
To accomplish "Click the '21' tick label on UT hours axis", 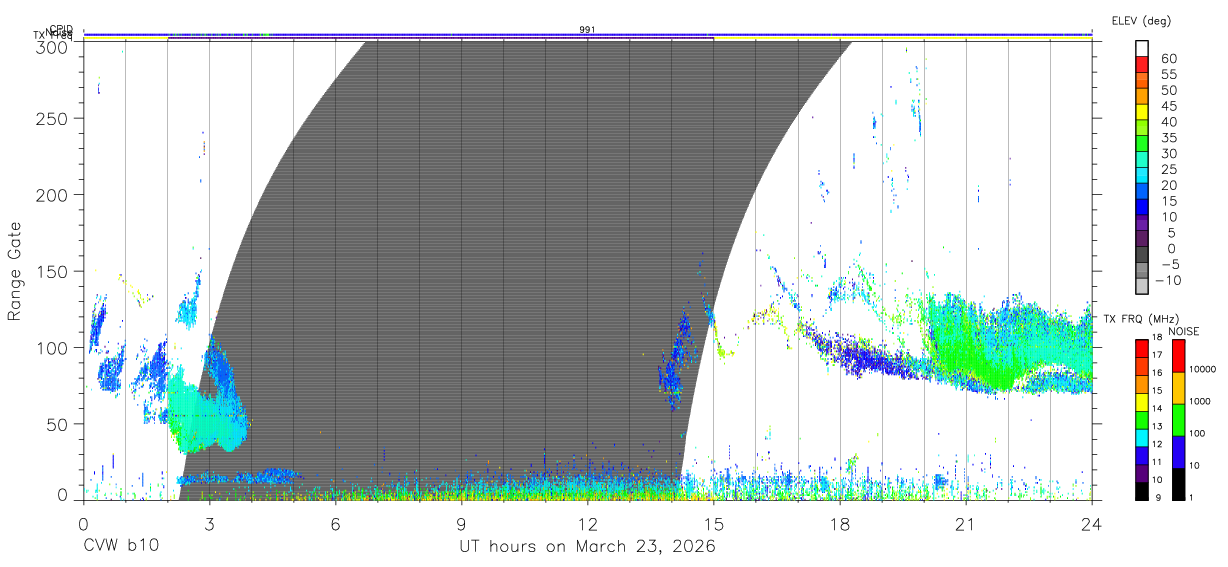I will (965, 523).
